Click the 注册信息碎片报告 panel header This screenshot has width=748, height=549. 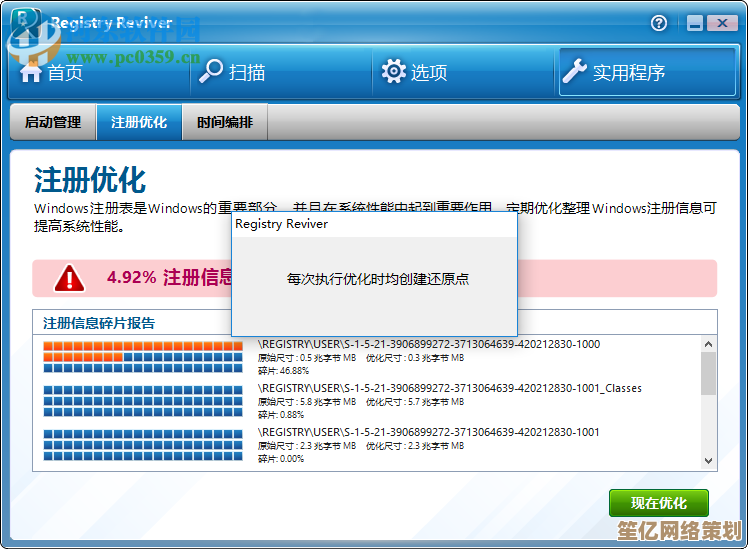coord(99,323)
